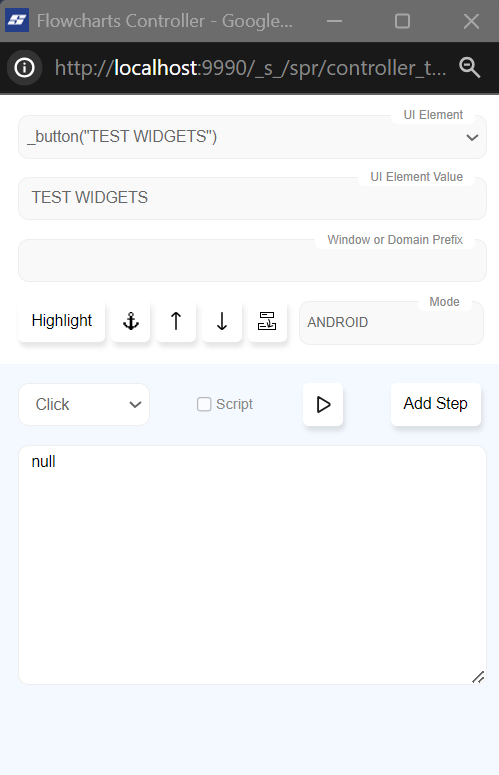
Task: Click inside the null output text area
Action: click(x=252, y=565)
